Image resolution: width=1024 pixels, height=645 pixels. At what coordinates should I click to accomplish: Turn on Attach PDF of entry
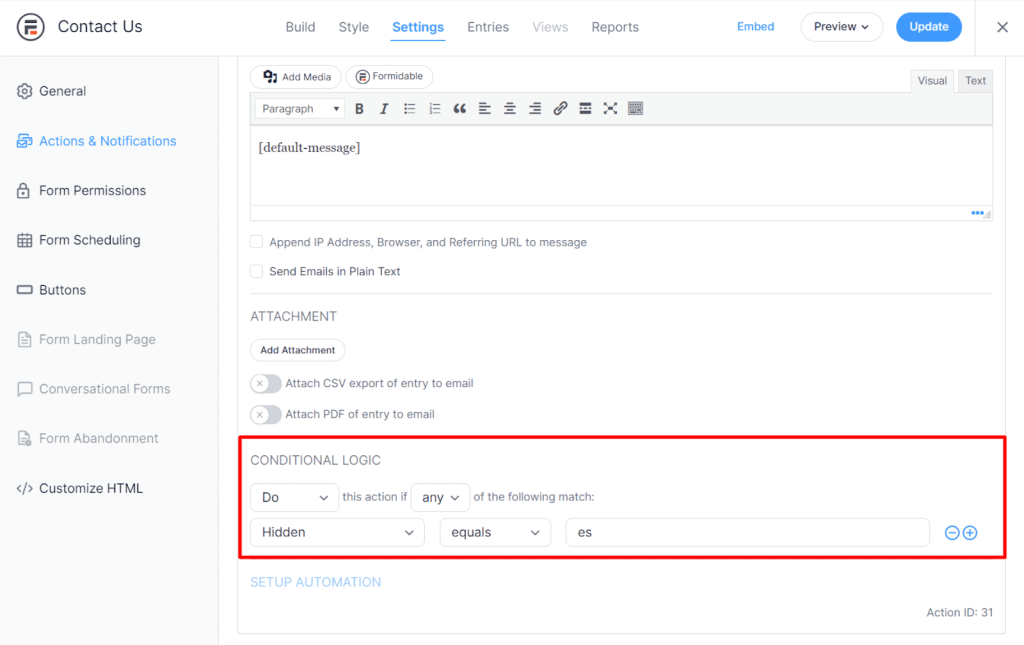pyautogui.click(x=266, y=415)
